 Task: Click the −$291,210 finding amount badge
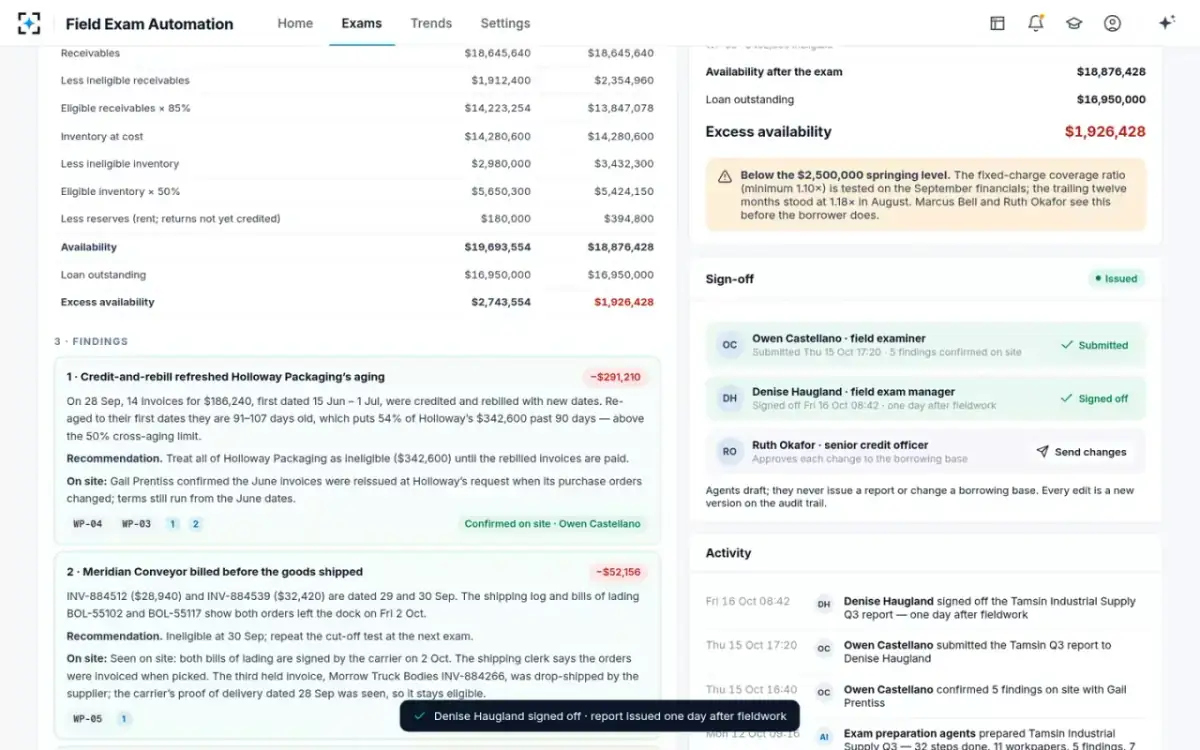click(616, 377)
